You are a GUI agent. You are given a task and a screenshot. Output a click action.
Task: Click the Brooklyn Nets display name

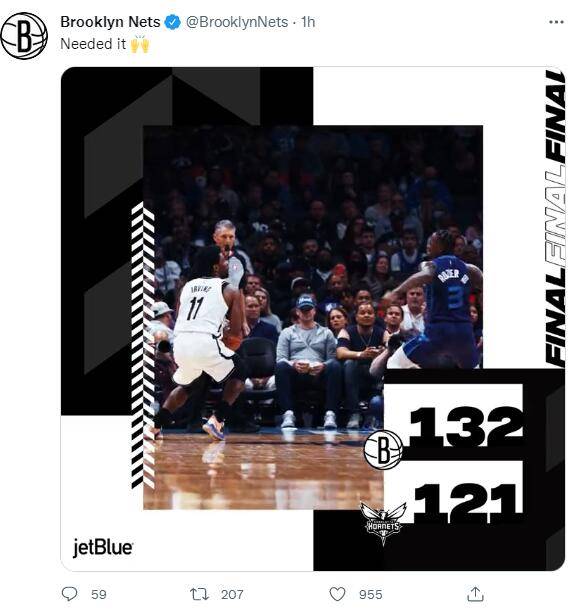110,22
